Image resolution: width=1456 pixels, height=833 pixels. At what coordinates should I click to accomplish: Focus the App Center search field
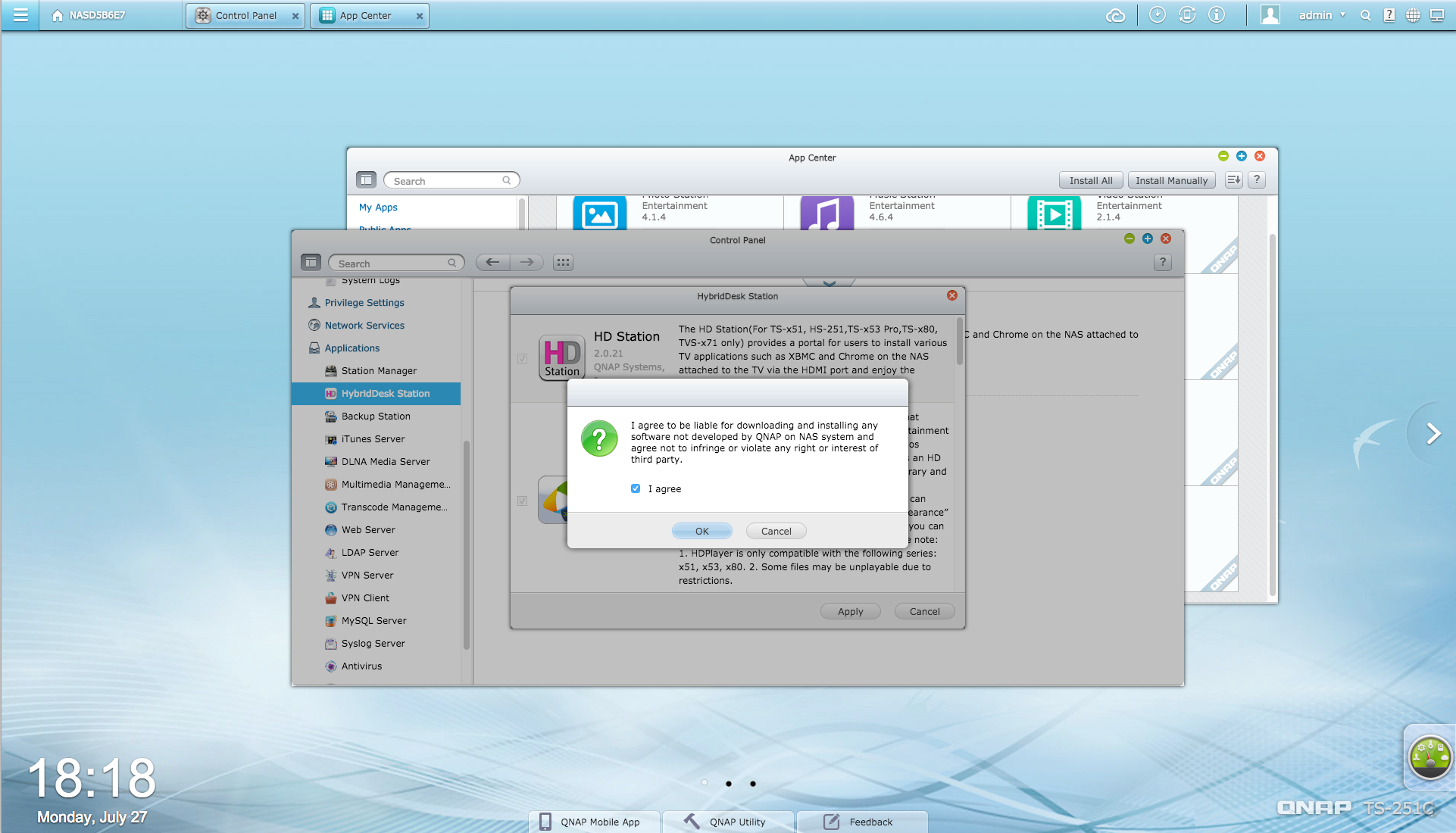pyautogui.click(x=451, y=180)
